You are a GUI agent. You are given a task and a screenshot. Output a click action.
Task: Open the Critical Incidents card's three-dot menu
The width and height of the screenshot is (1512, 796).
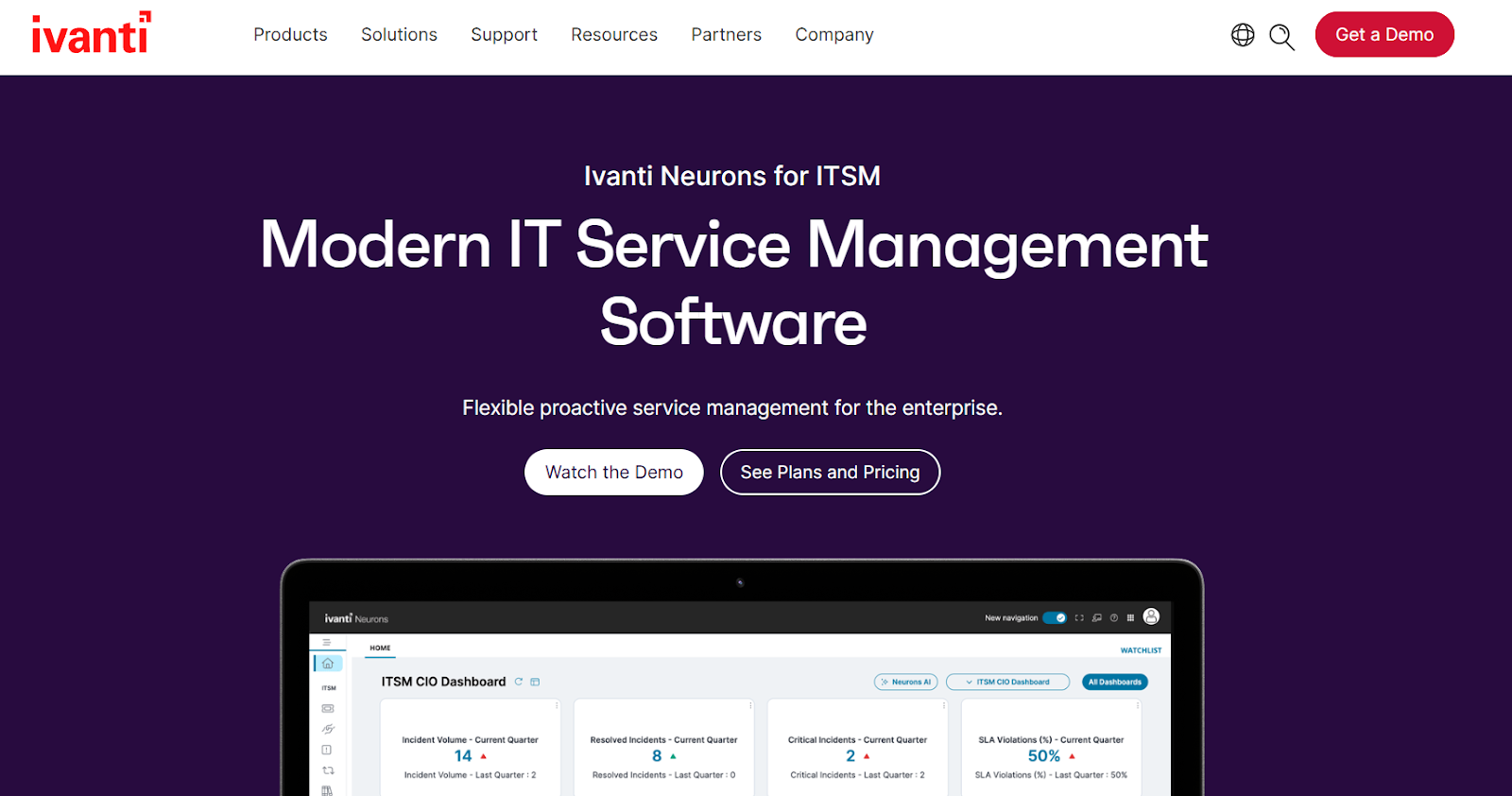(x=944, y=705)
